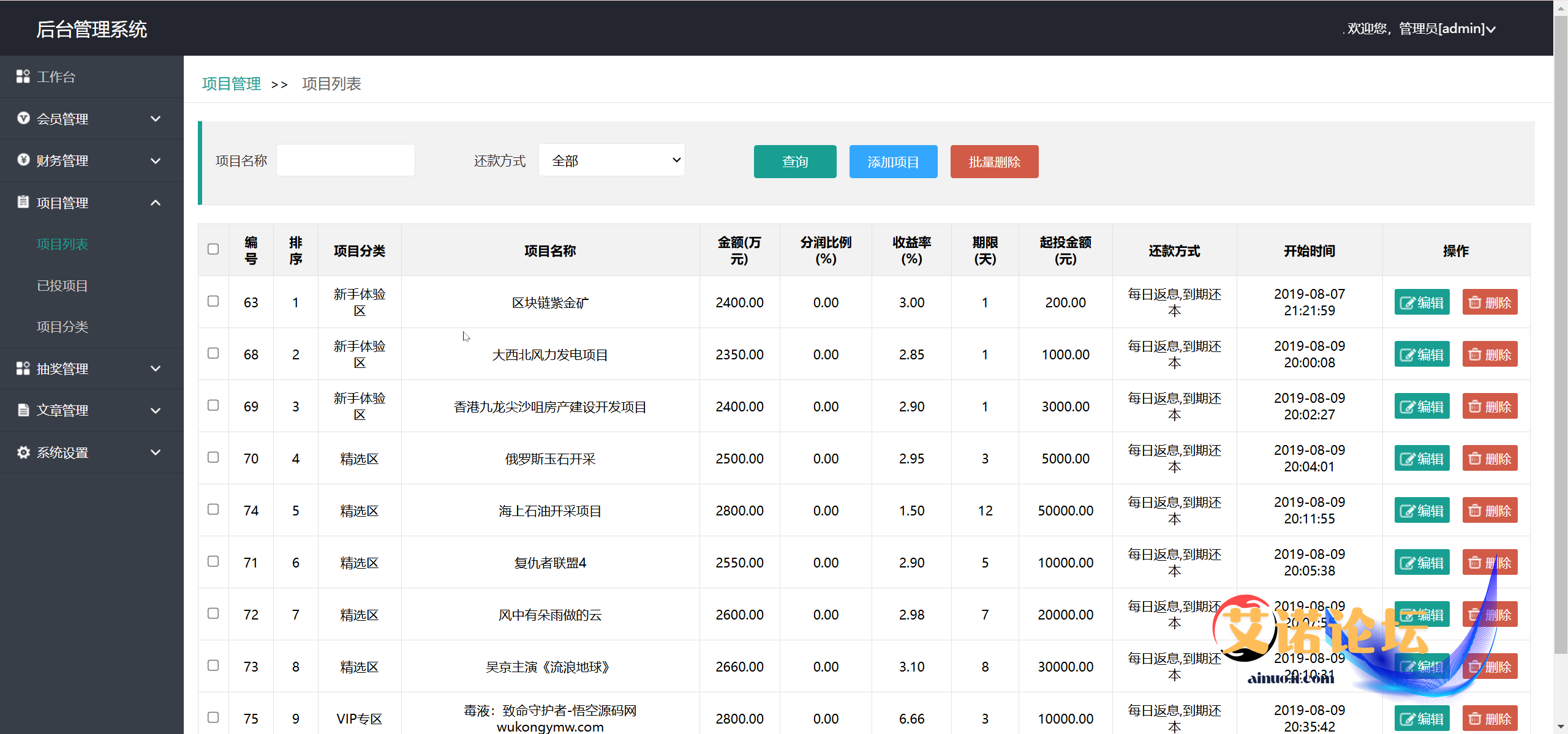This screenshot has width=1568, height=734.
Task: Edit project 海上石油开采项目
Action: coord(1422,511)
